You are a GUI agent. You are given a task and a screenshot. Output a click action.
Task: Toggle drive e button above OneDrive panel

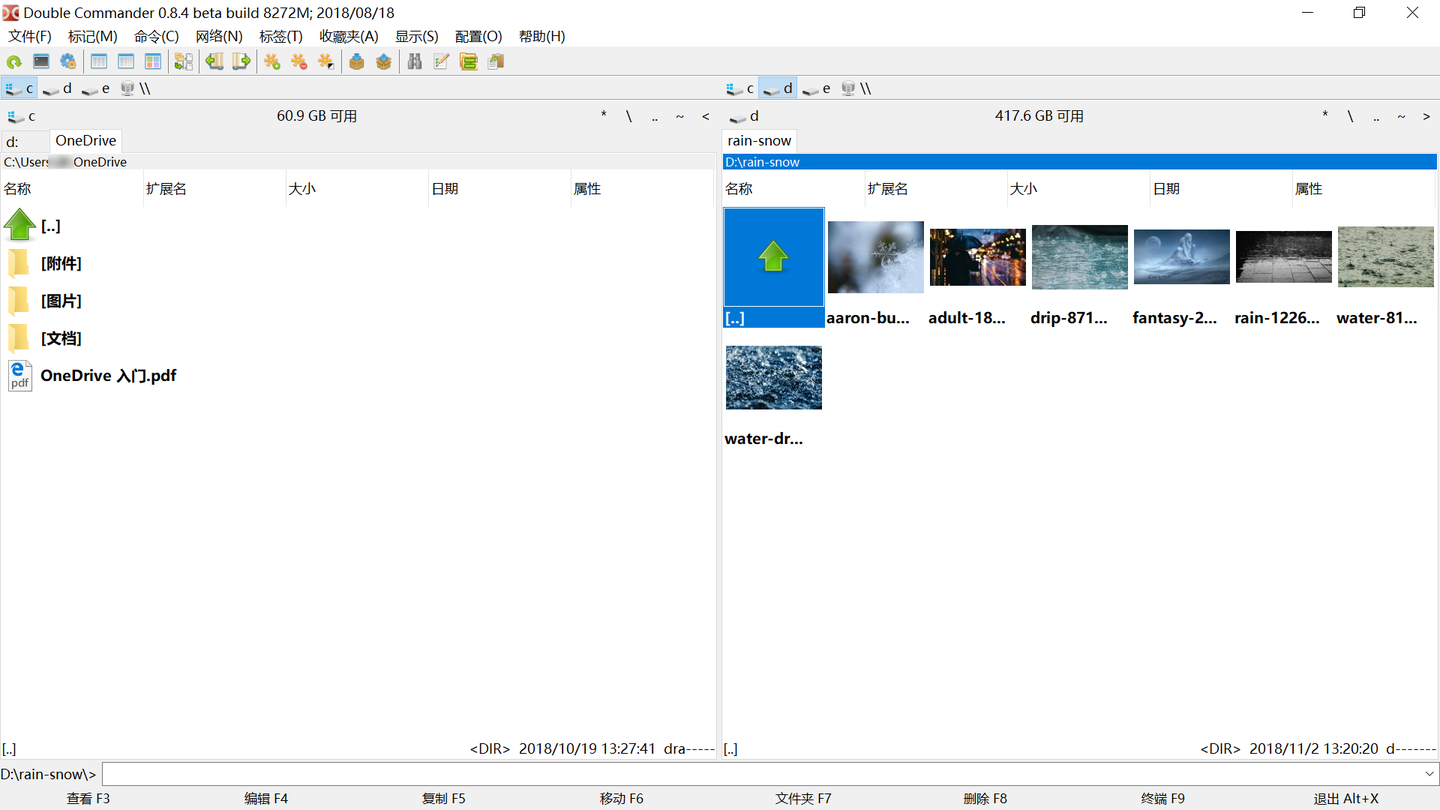[x=96, y=88]
